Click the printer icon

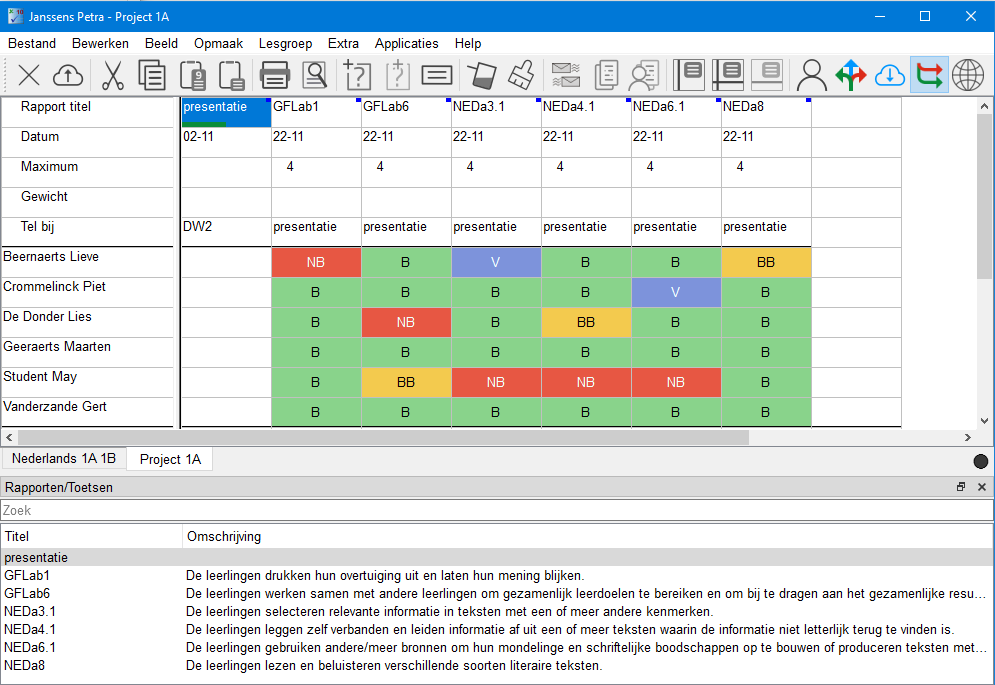274,75
